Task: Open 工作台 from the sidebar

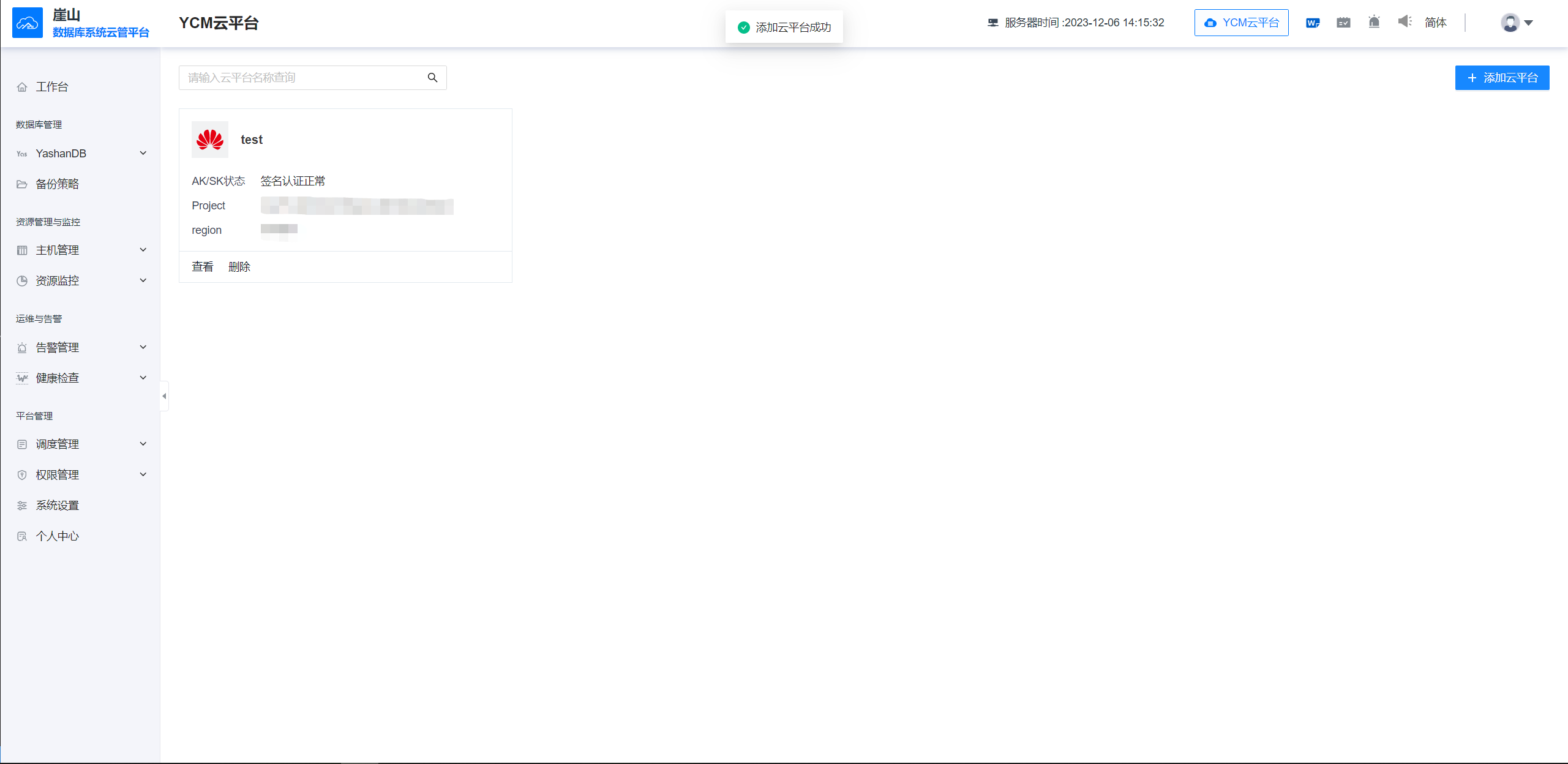Action: coord(52,87)
